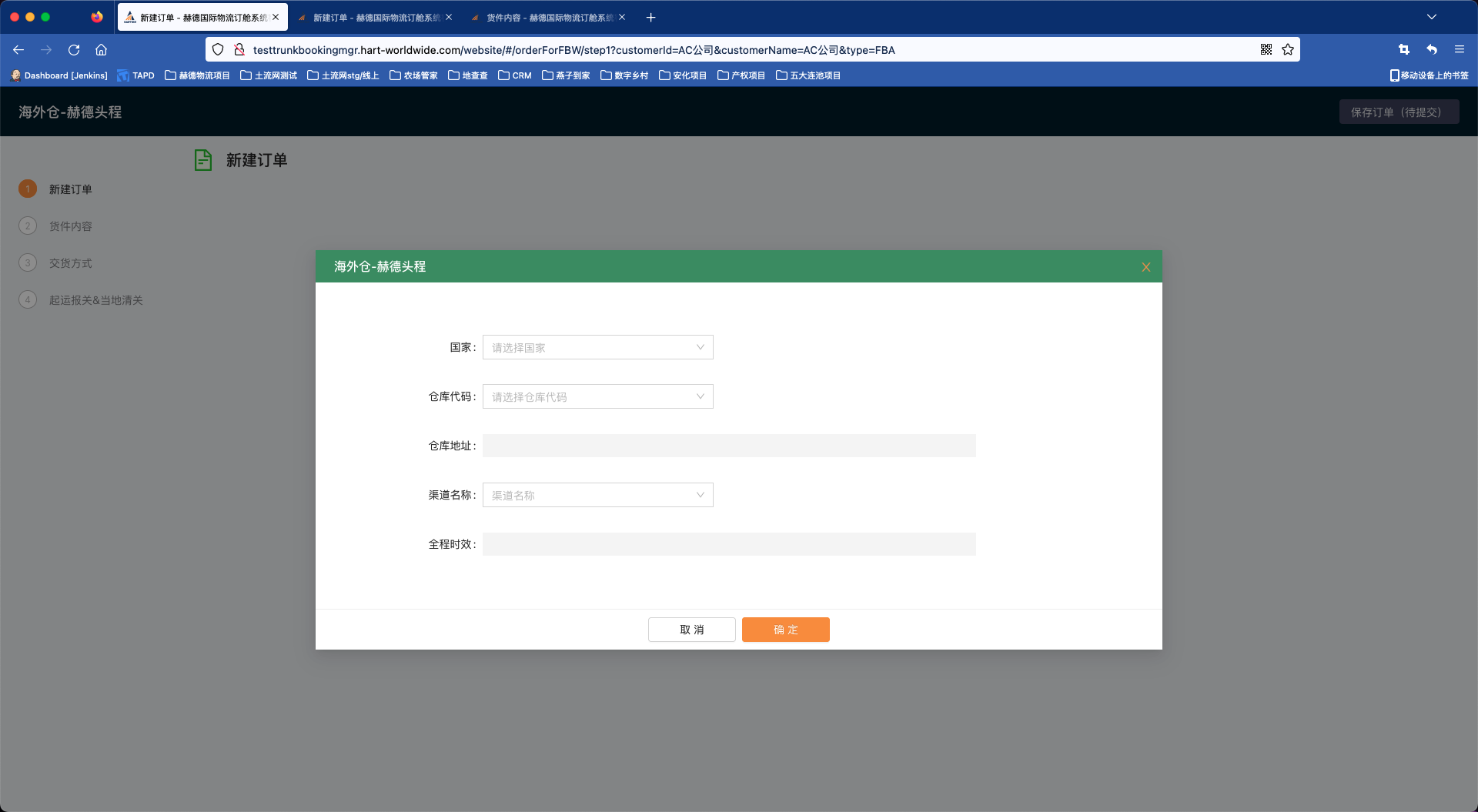The width and height of the screenshot is (1478, 812).
Task: Click the 取消 cancel button
Action: (691, 630)
